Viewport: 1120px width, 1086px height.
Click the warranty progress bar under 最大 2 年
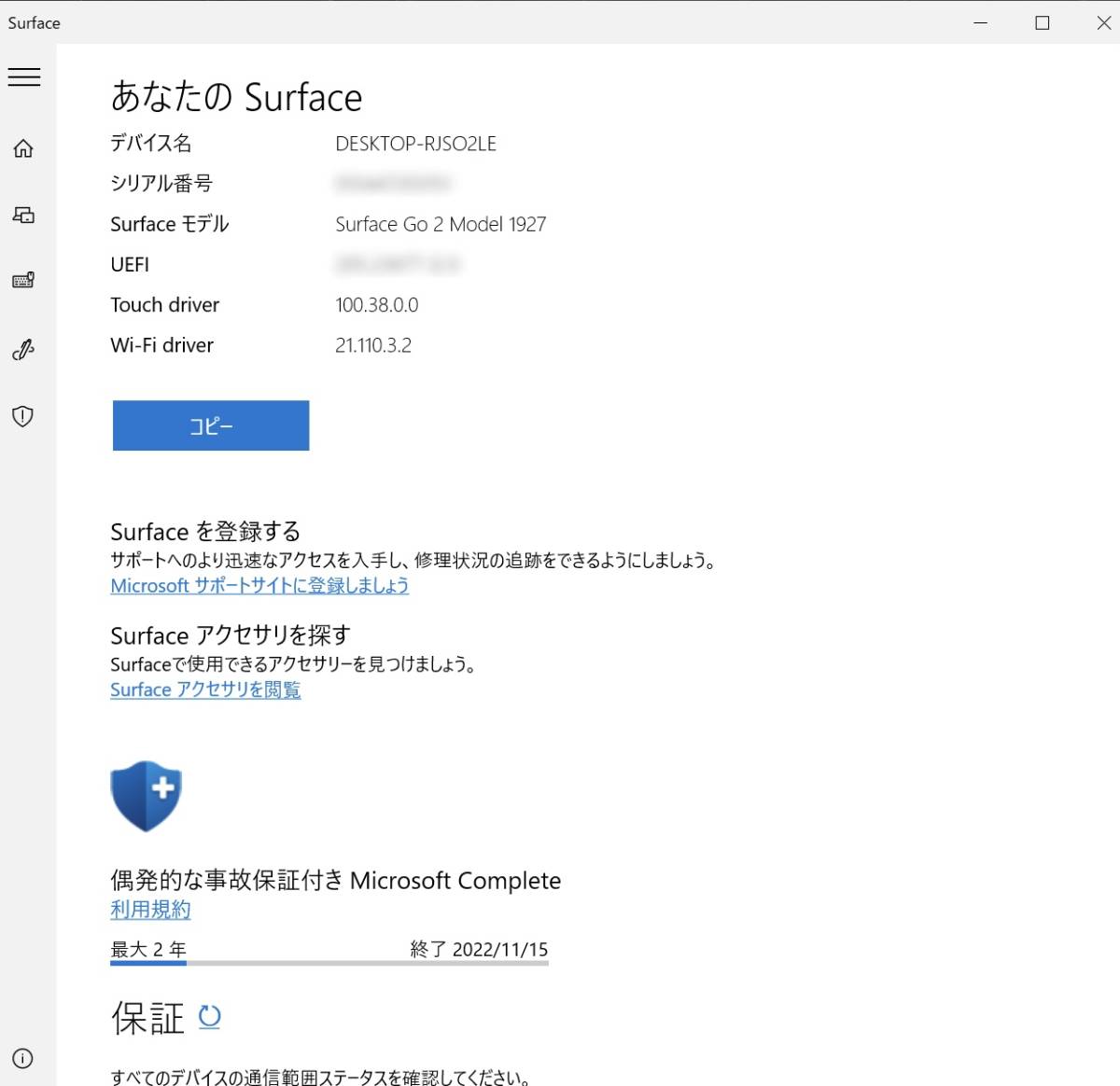pyautogui.click(x=329, y=965)
